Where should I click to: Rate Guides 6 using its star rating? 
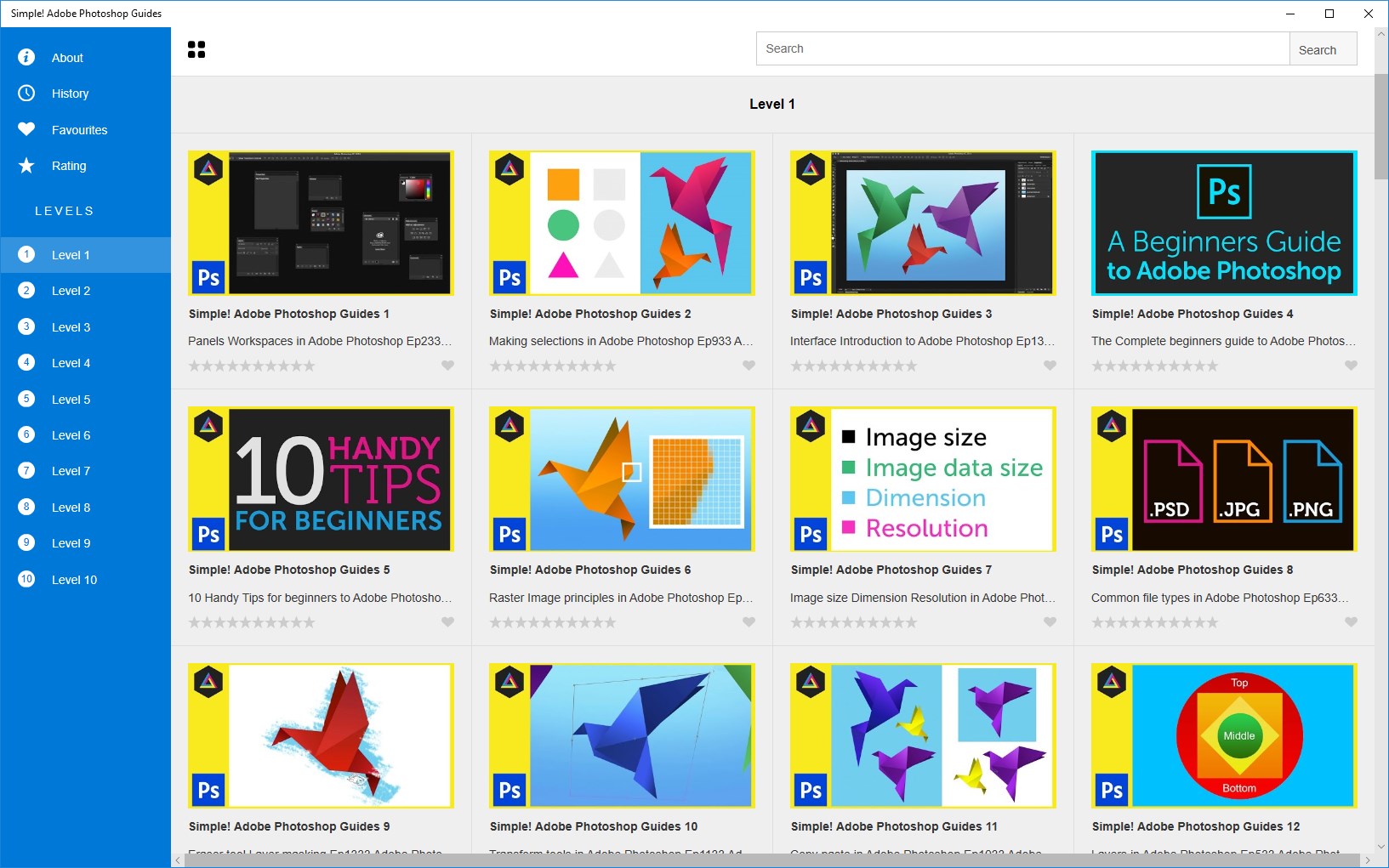[x=553, y=622]
